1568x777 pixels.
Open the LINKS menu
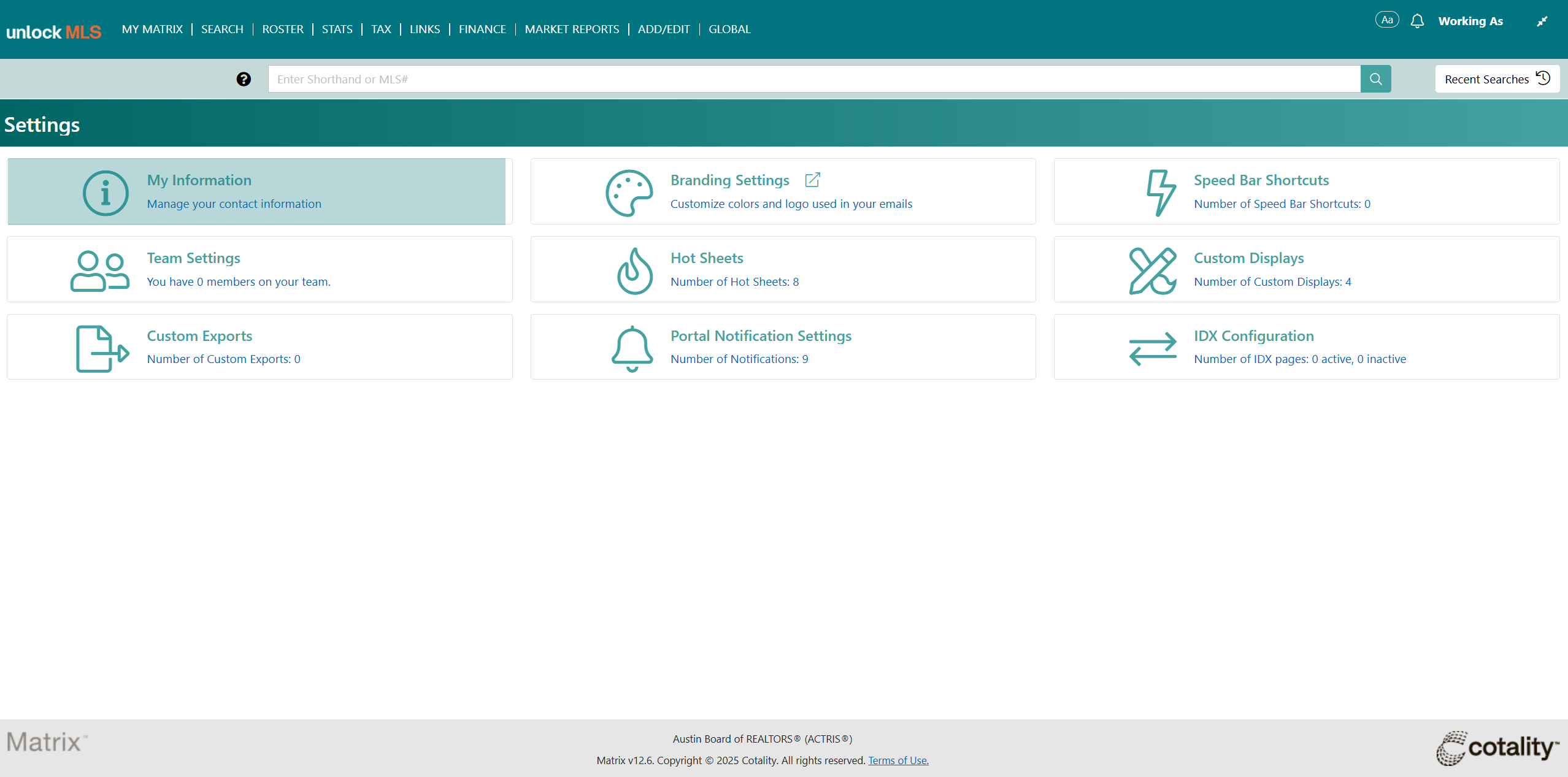425,29
